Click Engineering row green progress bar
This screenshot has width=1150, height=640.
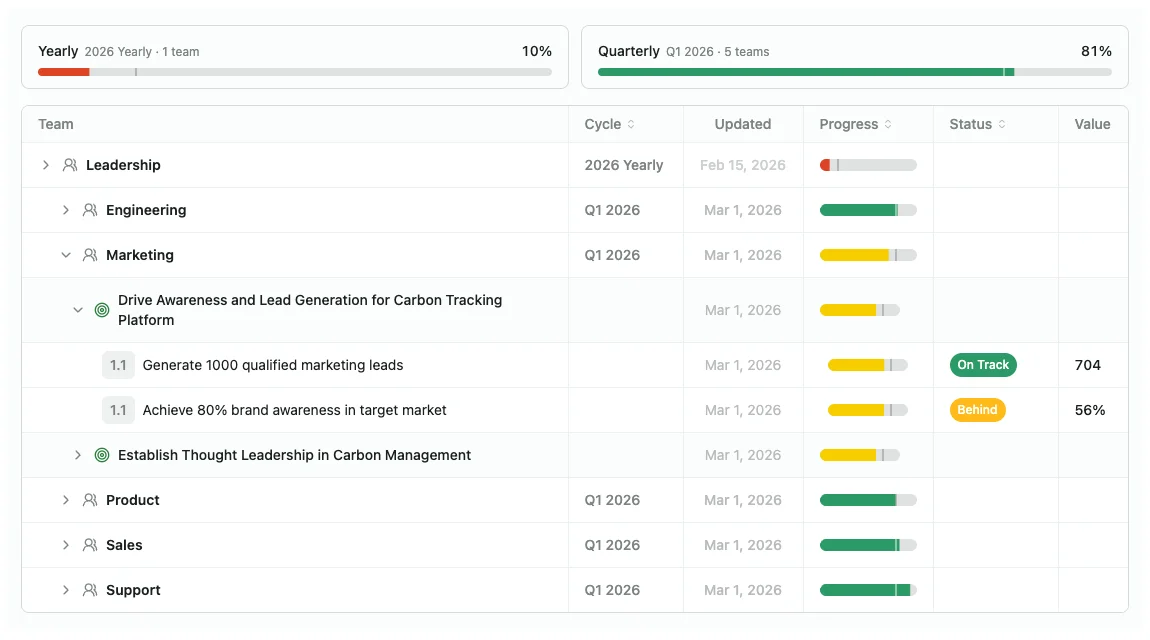[868, 210]
